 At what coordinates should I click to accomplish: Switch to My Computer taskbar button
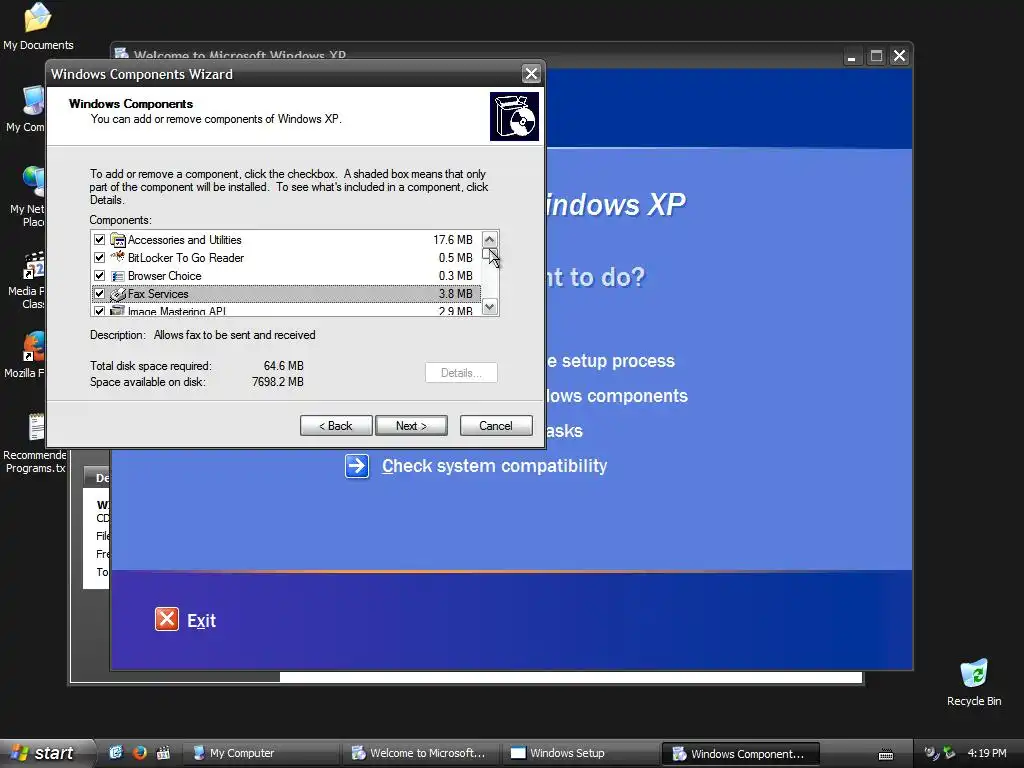point(260,754)
